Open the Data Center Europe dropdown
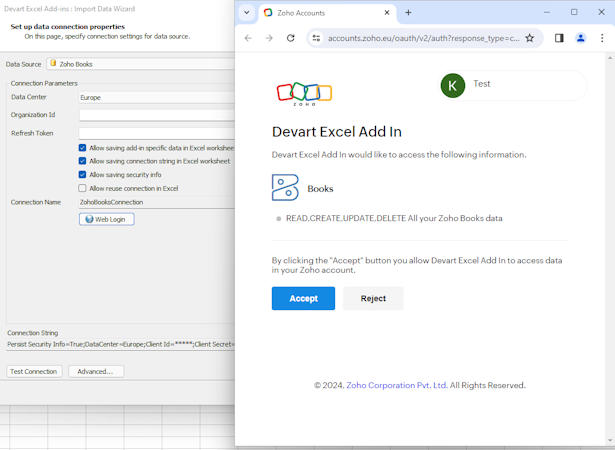Image resolution: width=615 pixels, height=450 pixels. click(x=156, y=97)
